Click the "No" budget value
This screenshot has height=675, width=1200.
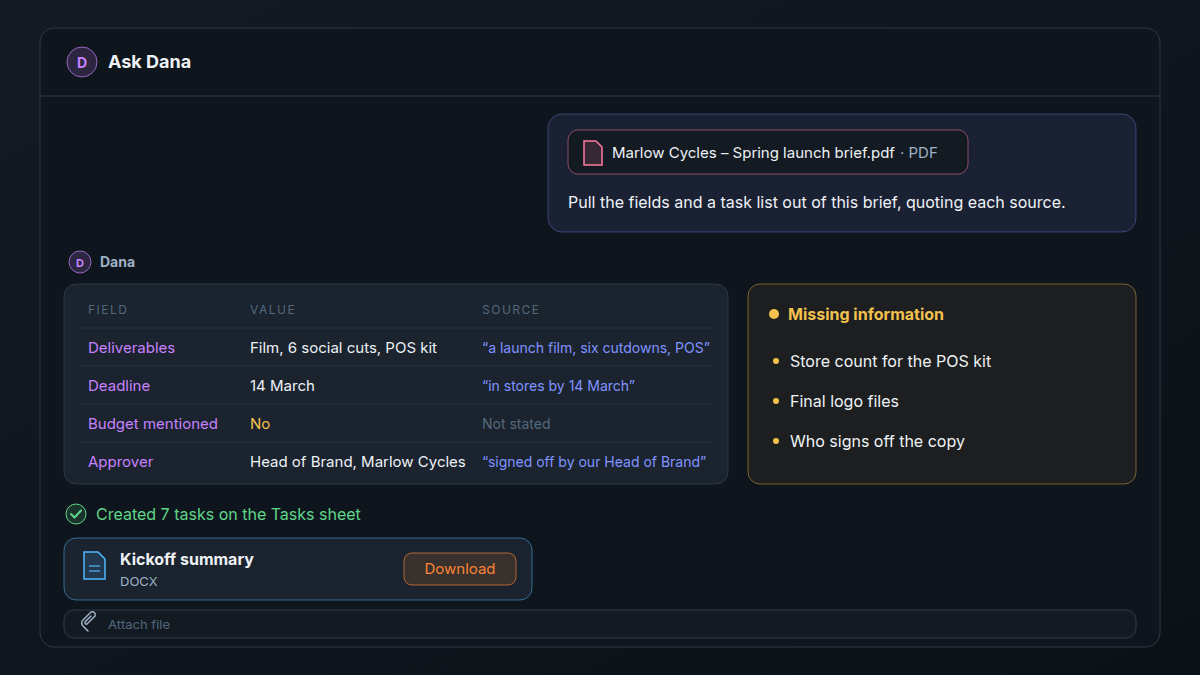(260, 424)
